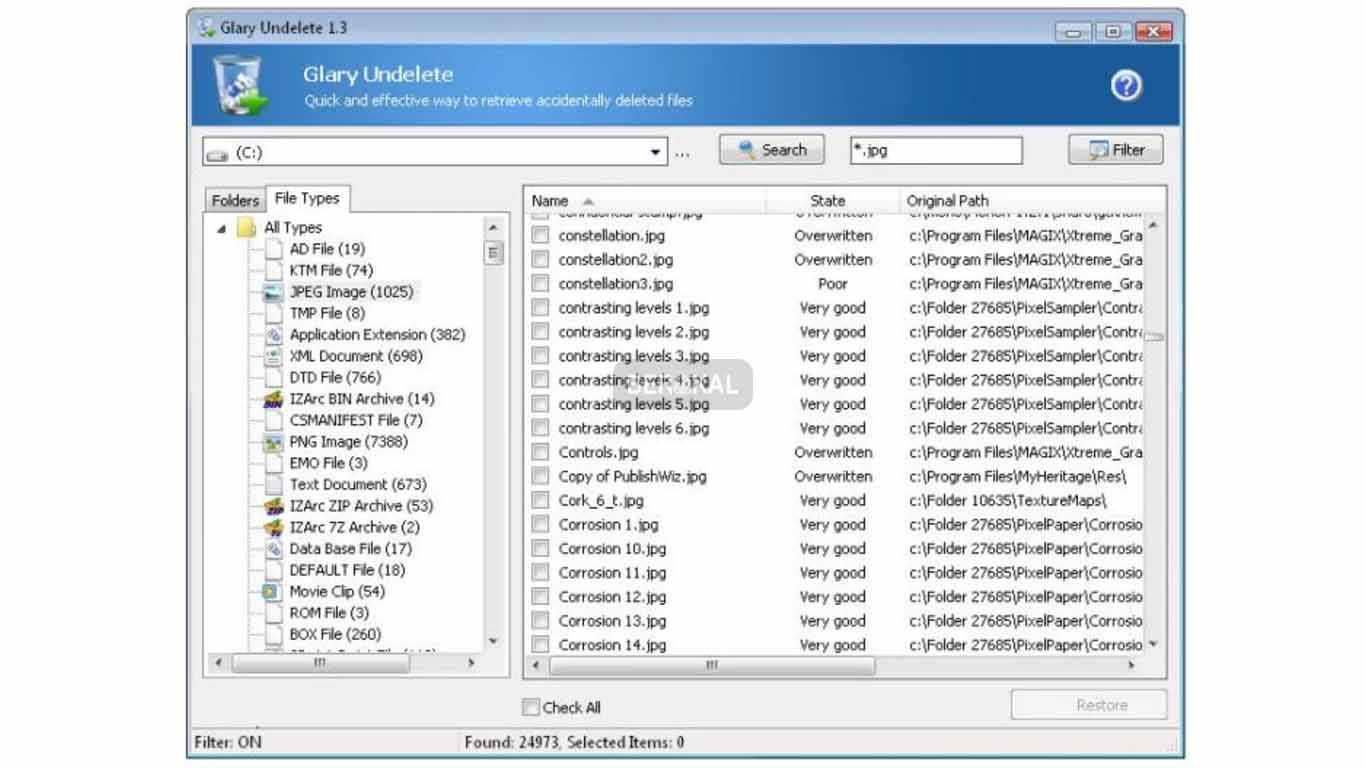Click the DEFAULT File type icon
Image resolution: width=1366 pixels, height=768 pixels.
(273, 570)
